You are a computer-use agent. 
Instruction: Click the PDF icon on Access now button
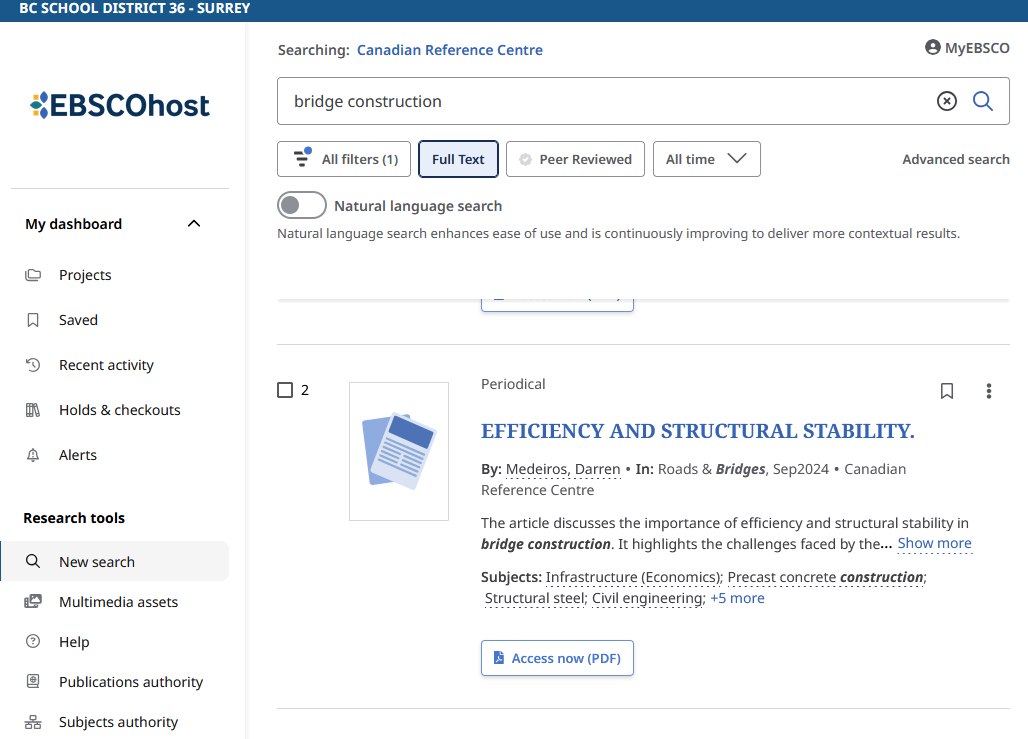click(499, 658)
